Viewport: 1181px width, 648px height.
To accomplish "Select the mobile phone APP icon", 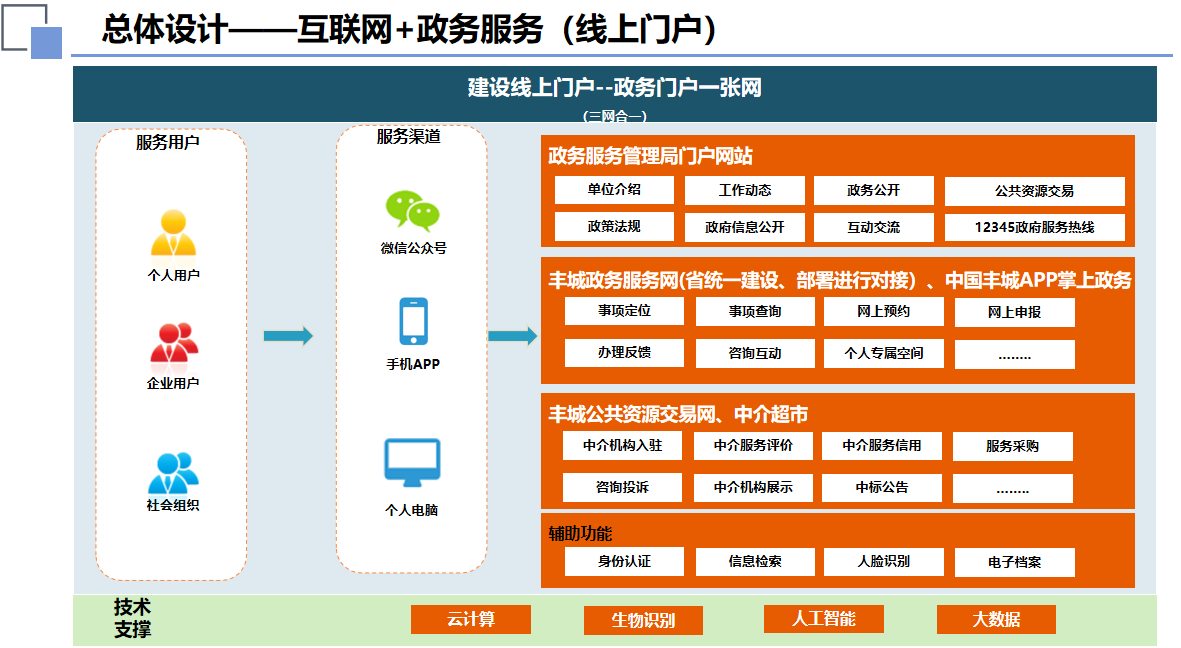I will 413,322.
